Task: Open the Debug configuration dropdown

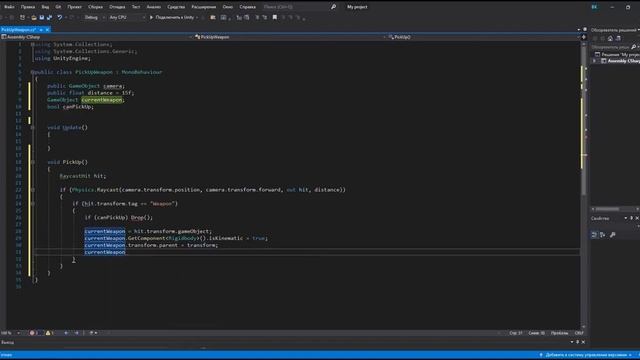Action: (x=94, y=18)
